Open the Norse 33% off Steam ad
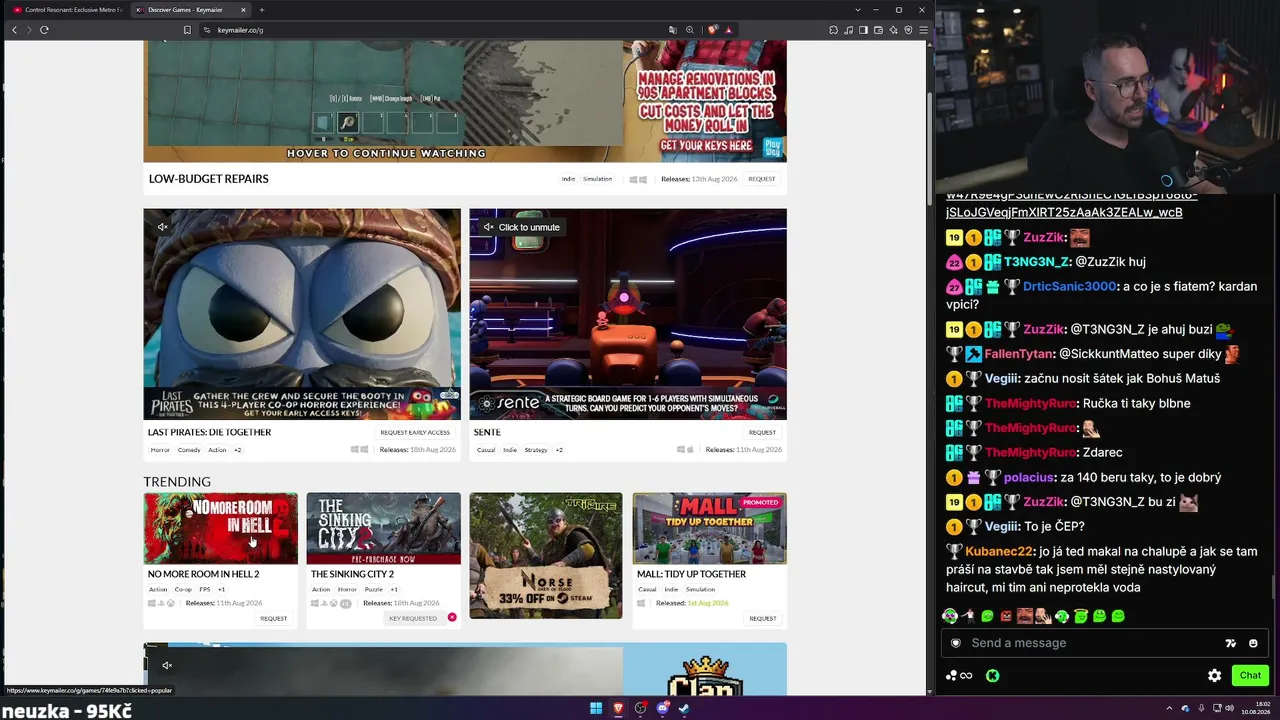 [x=546, y=556]
